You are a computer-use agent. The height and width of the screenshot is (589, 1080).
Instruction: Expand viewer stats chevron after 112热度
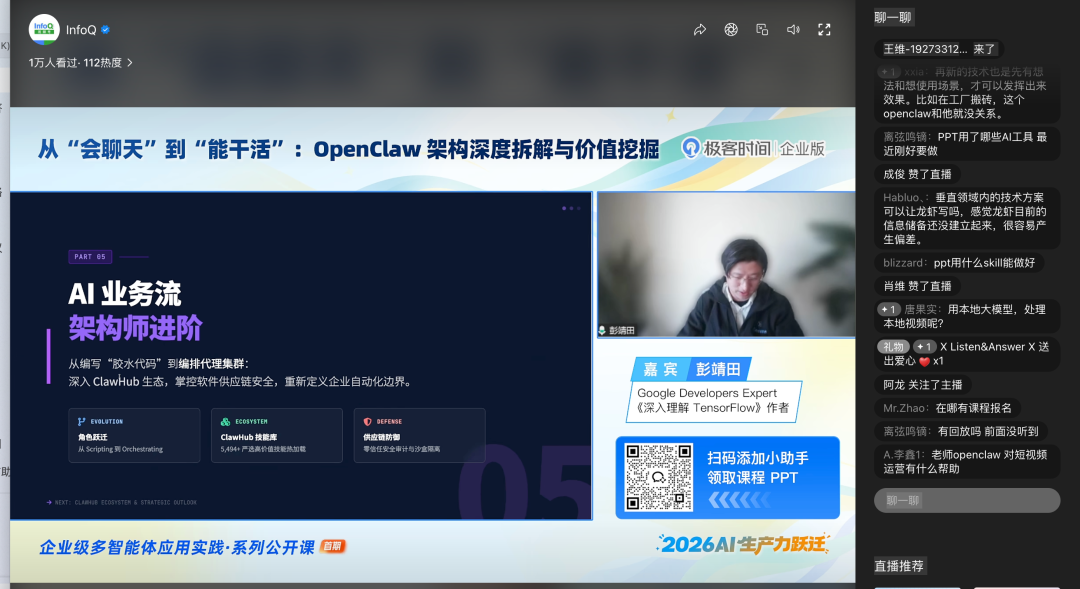[x=129, y=63]
